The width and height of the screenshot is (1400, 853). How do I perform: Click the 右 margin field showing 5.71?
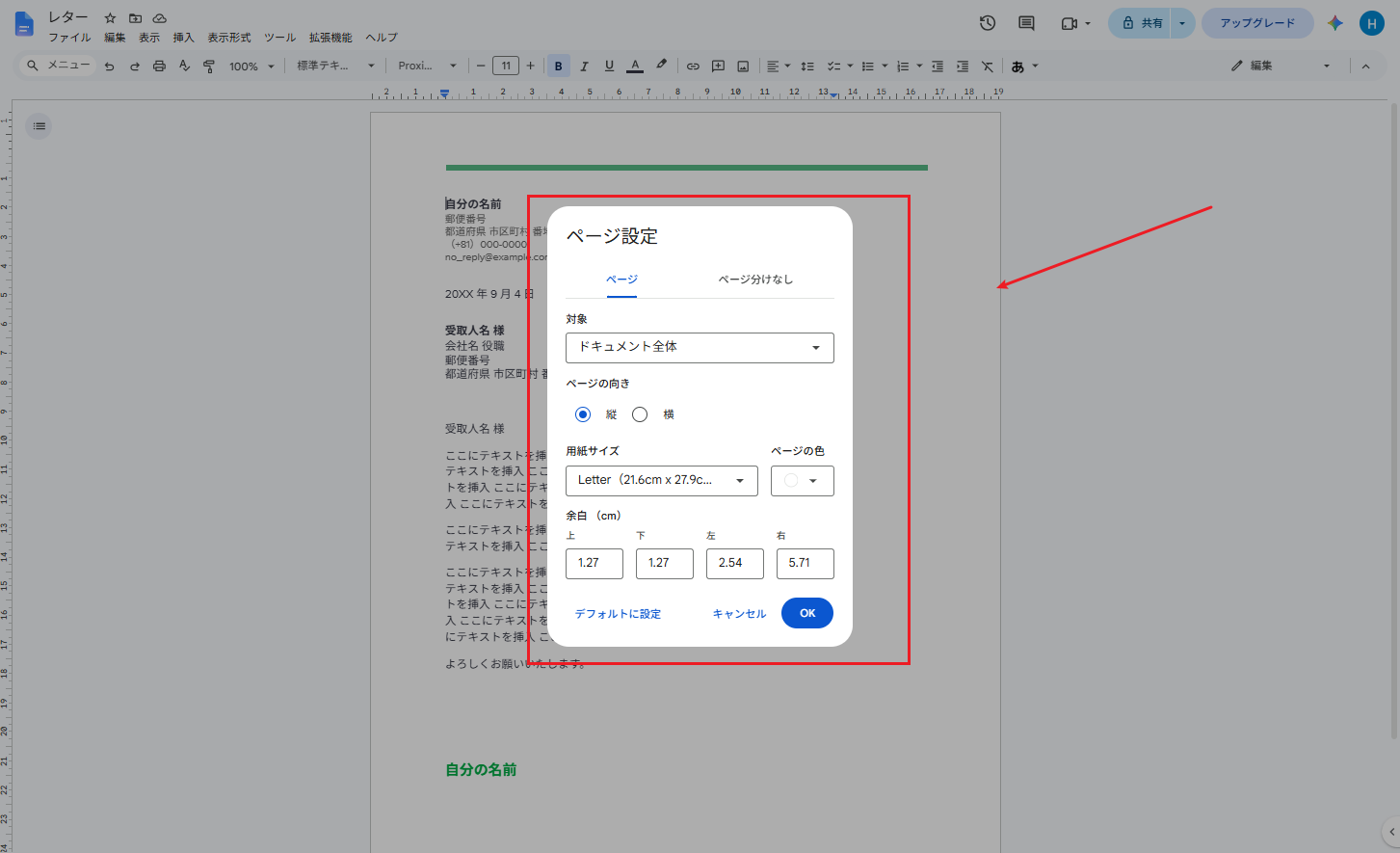806,564
